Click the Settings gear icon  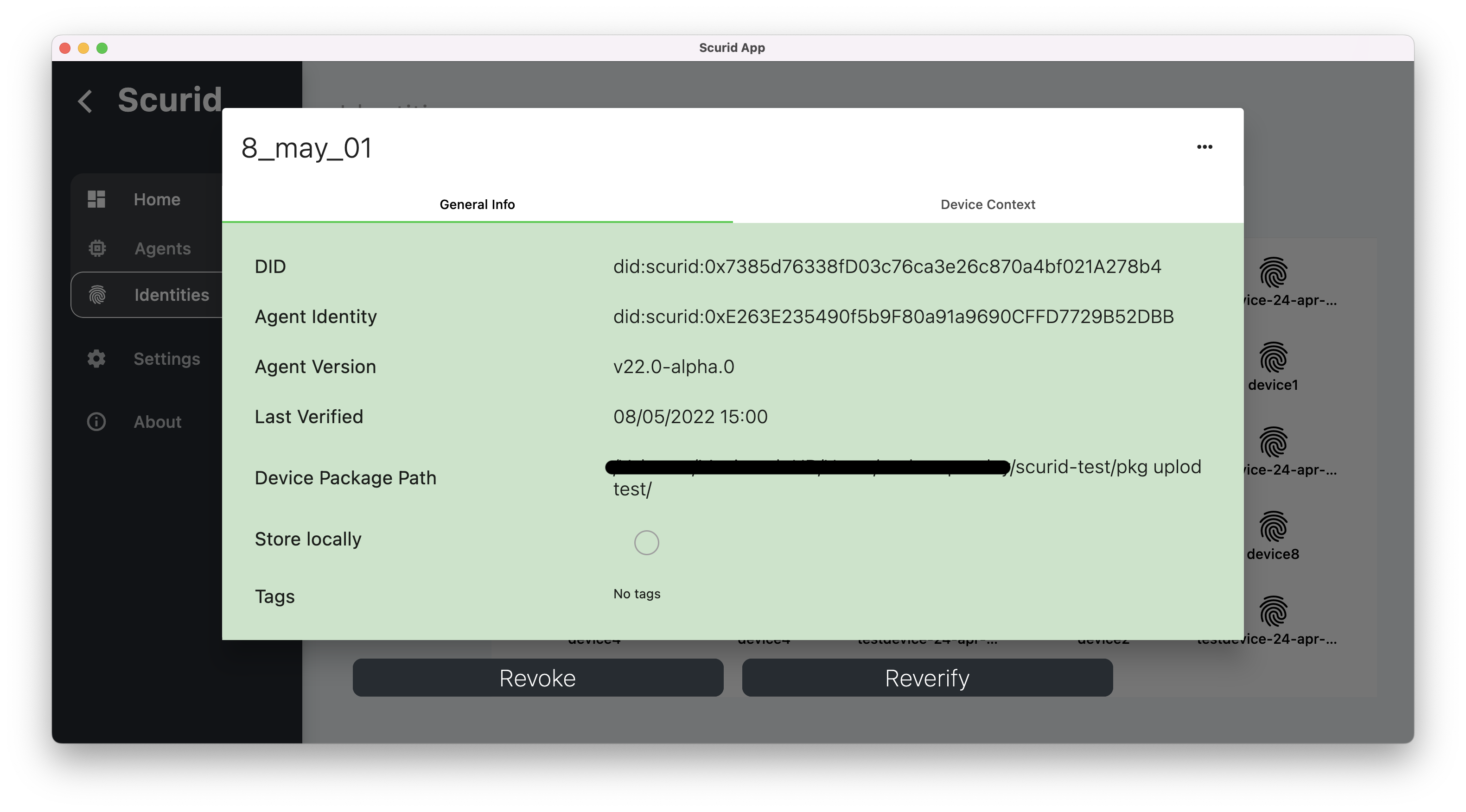point(96,358)
